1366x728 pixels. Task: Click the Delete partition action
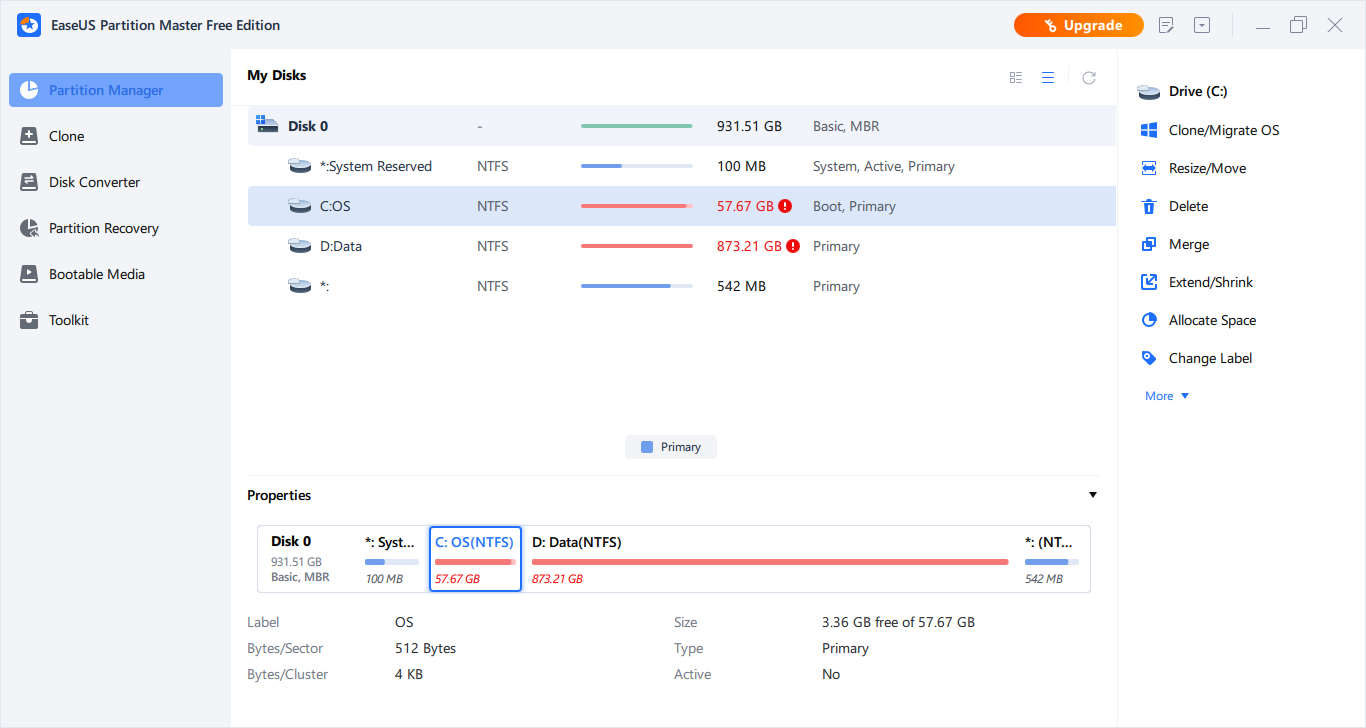[x=1188, y=206]
